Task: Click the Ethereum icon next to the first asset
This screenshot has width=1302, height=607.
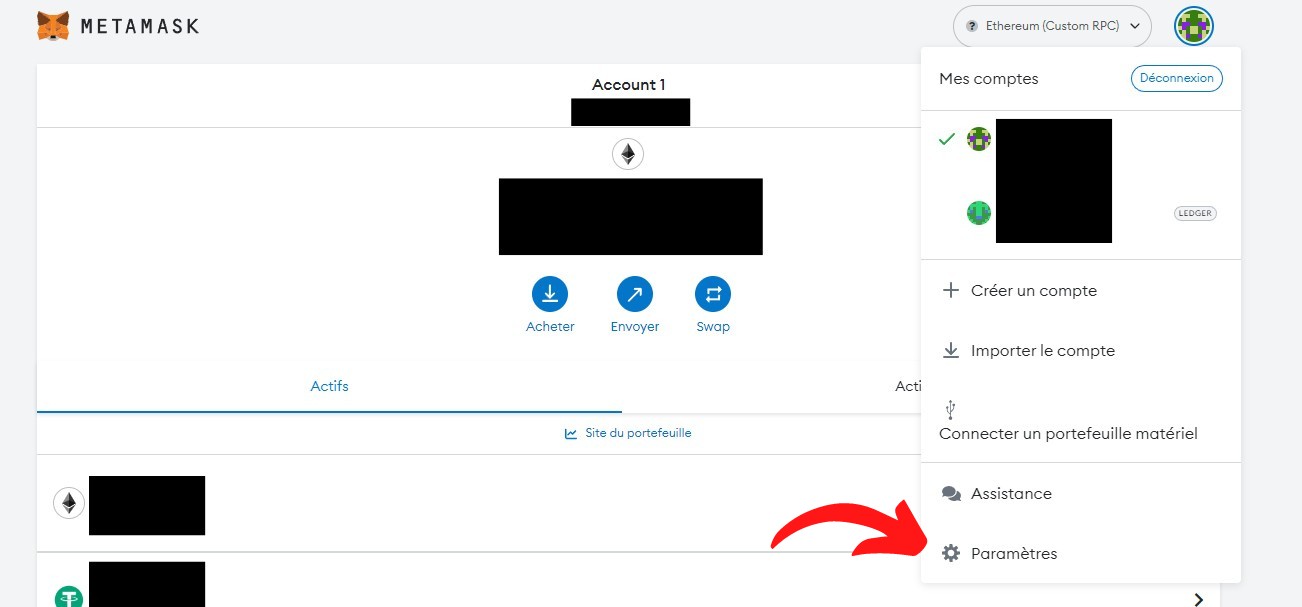Action: pos(68,503)
